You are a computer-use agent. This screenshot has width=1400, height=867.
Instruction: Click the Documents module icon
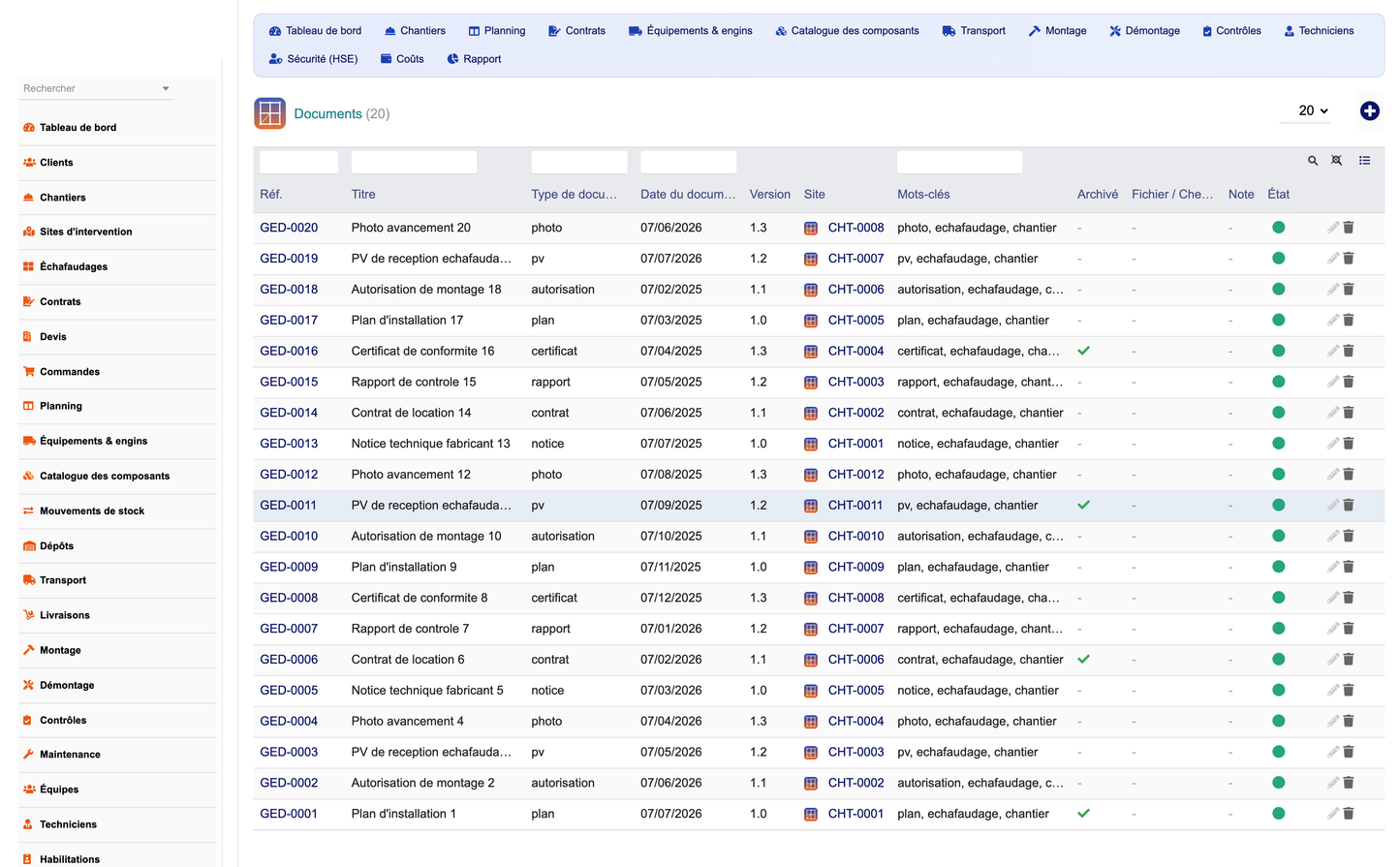click(x=269, y=113)
